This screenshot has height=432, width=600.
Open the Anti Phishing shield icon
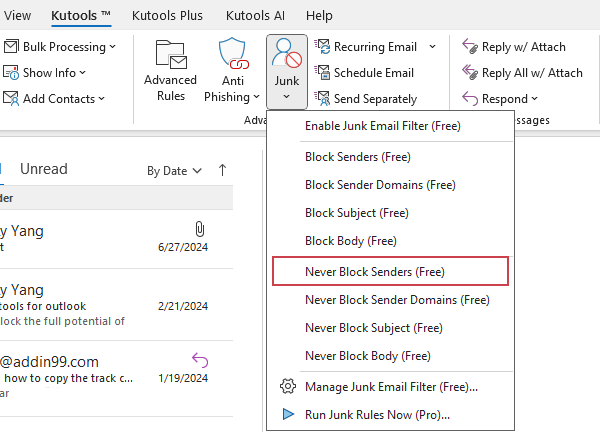tap(232, 54)
